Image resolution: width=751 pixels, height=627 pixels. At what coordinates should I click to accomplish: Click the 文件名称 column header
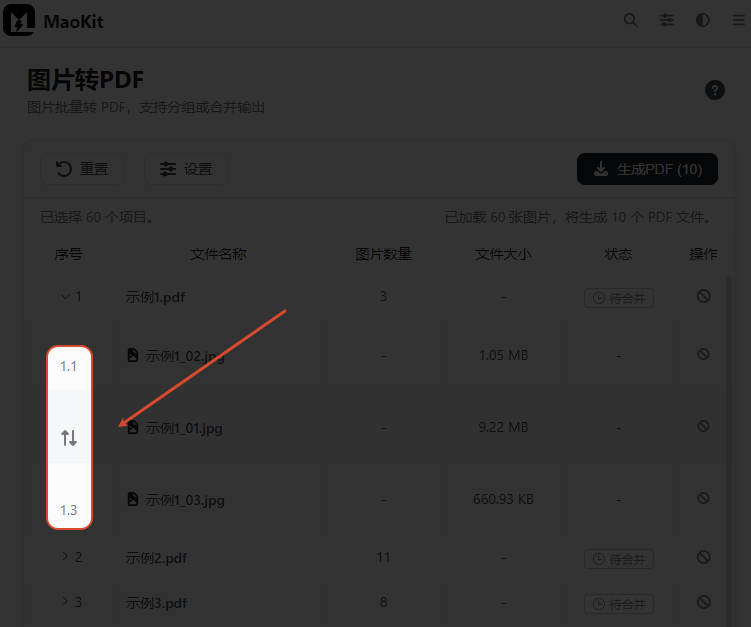tap(218, 254)
